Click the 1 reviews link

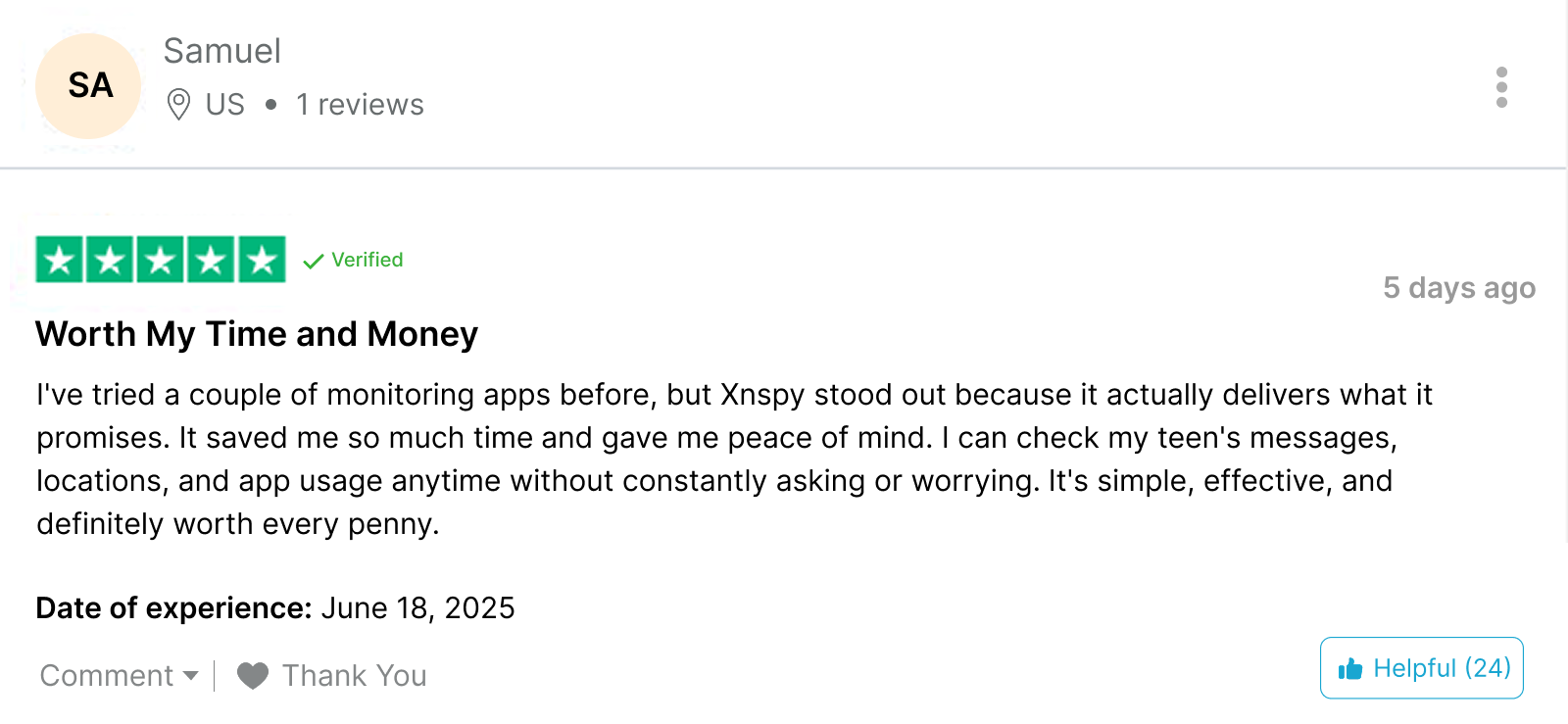pos(360,104)
